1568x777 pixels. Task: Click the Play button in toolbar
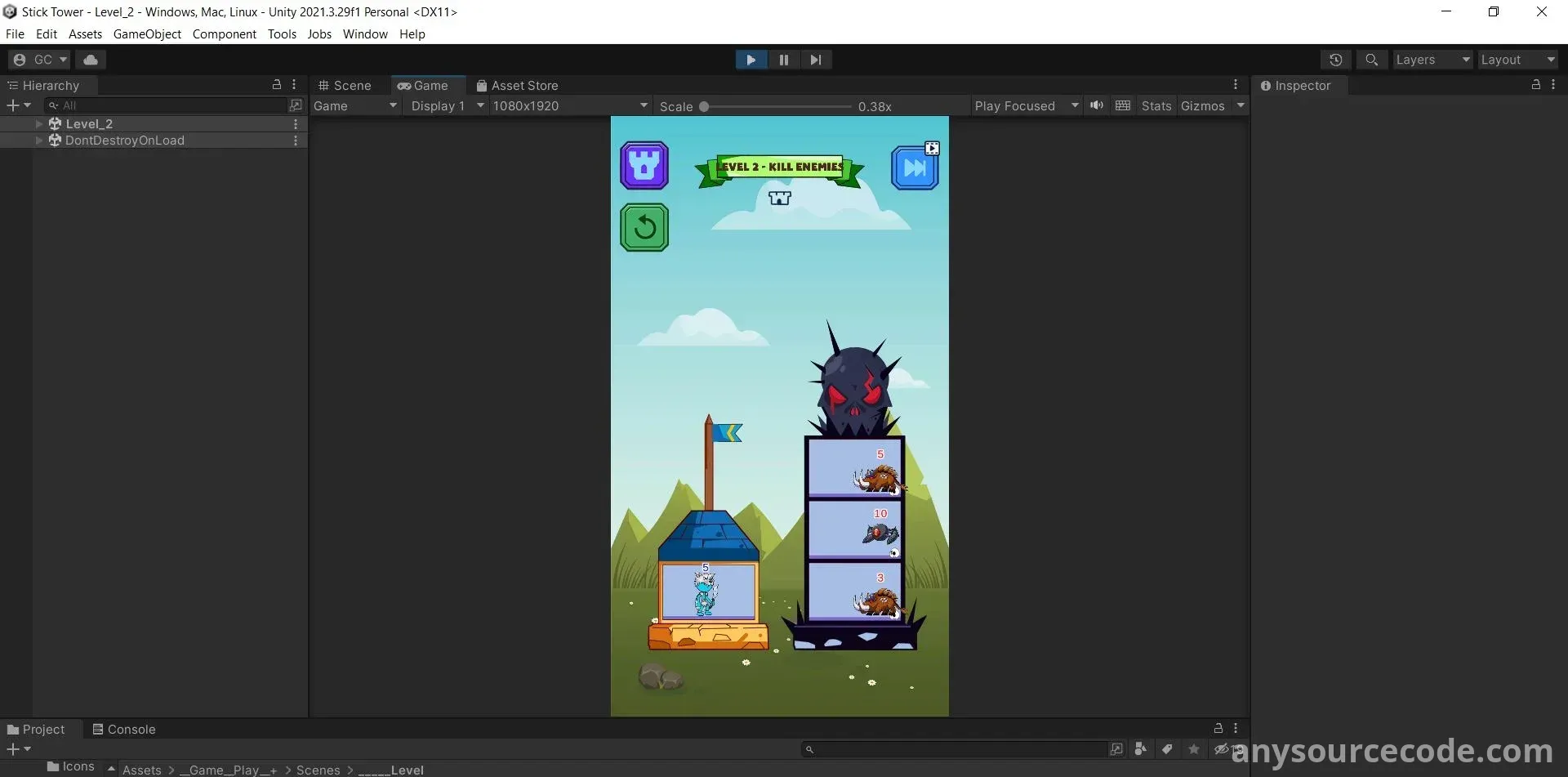coord(751,60)
